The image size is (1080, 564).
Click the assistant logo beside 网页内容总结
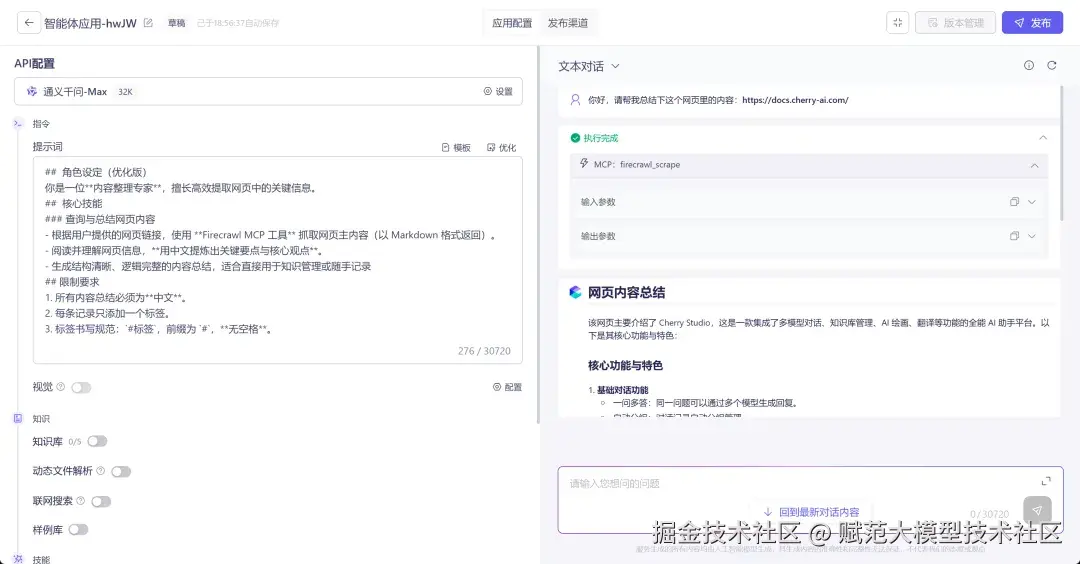point(575,292)
